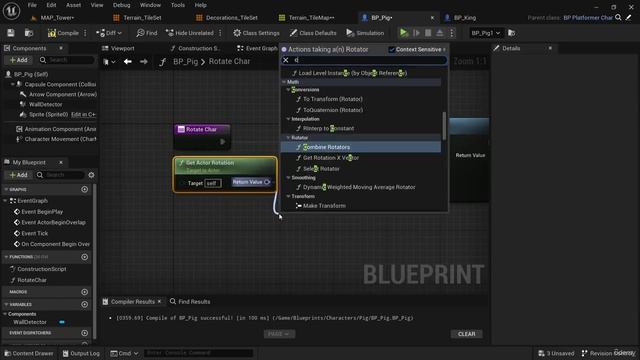The height and width of the screenshot is (360, 640).
Task: Click the Components search field
Action: pyautogui.click(x=67, y=60)
